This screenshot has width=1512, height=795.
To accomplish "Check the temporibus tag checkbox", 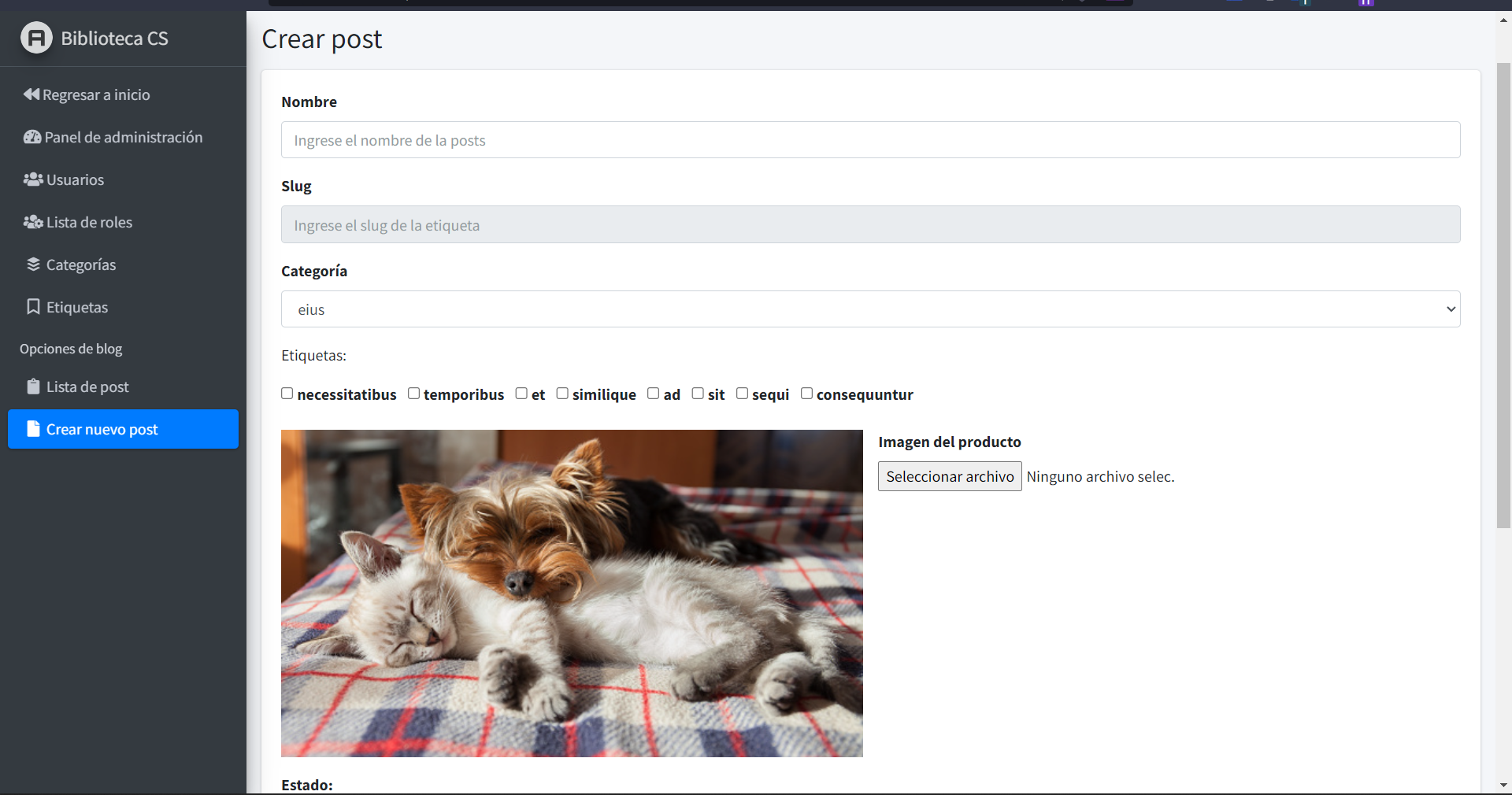I will click(413, 394).
